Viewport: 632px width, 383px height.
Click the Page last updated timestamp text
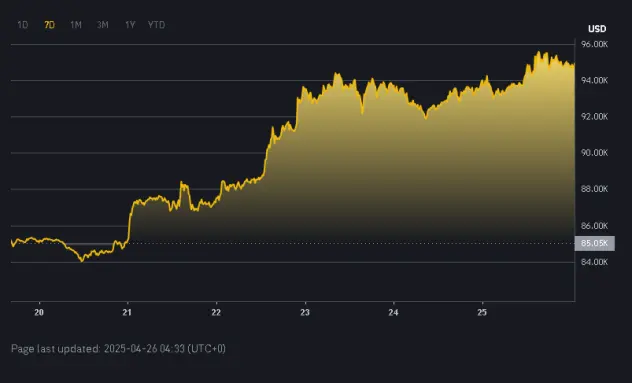(x=118, y=349)
